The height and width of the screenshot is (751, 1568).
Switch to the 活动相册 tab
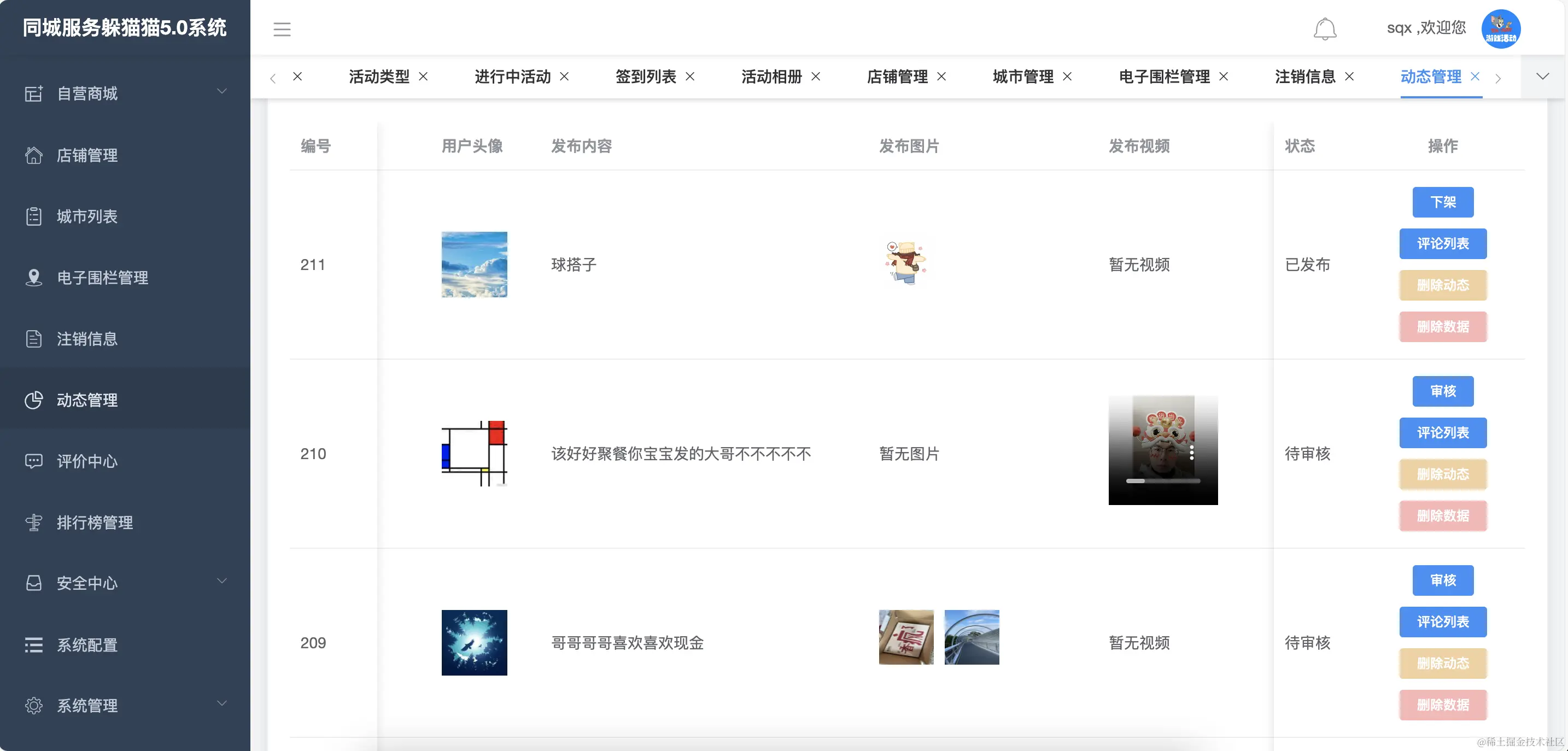pyautogui.click(x=771, y=77)
